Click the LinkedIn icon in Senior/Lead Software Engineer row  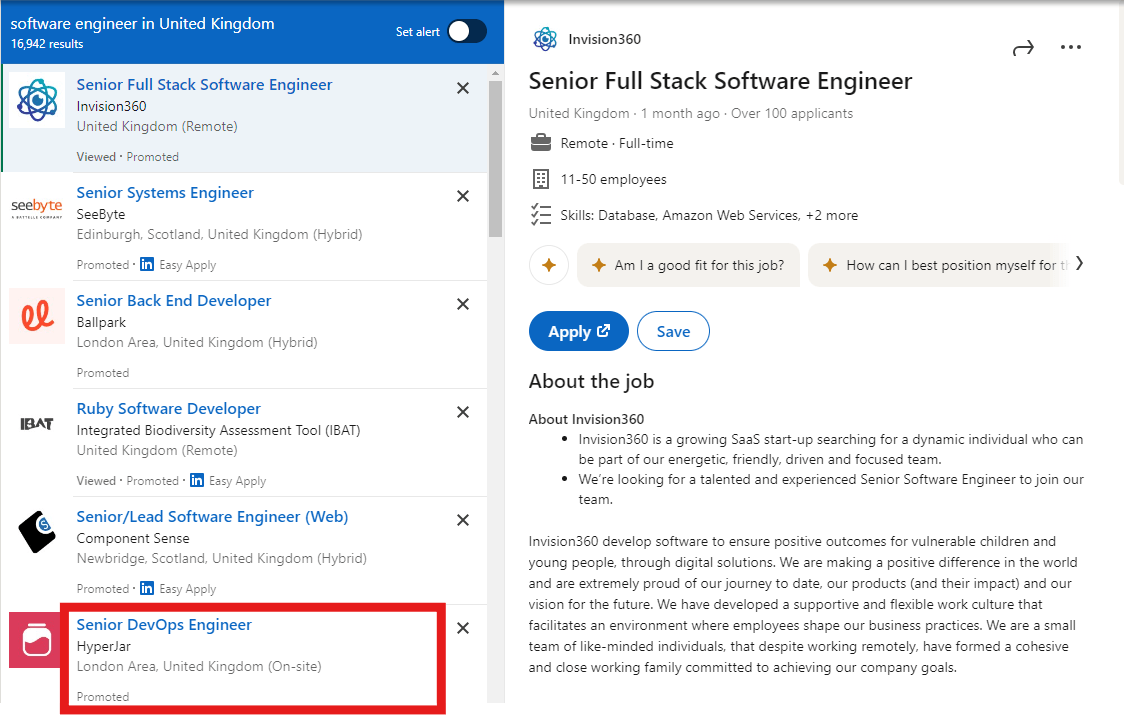click(x=147, y=589)
